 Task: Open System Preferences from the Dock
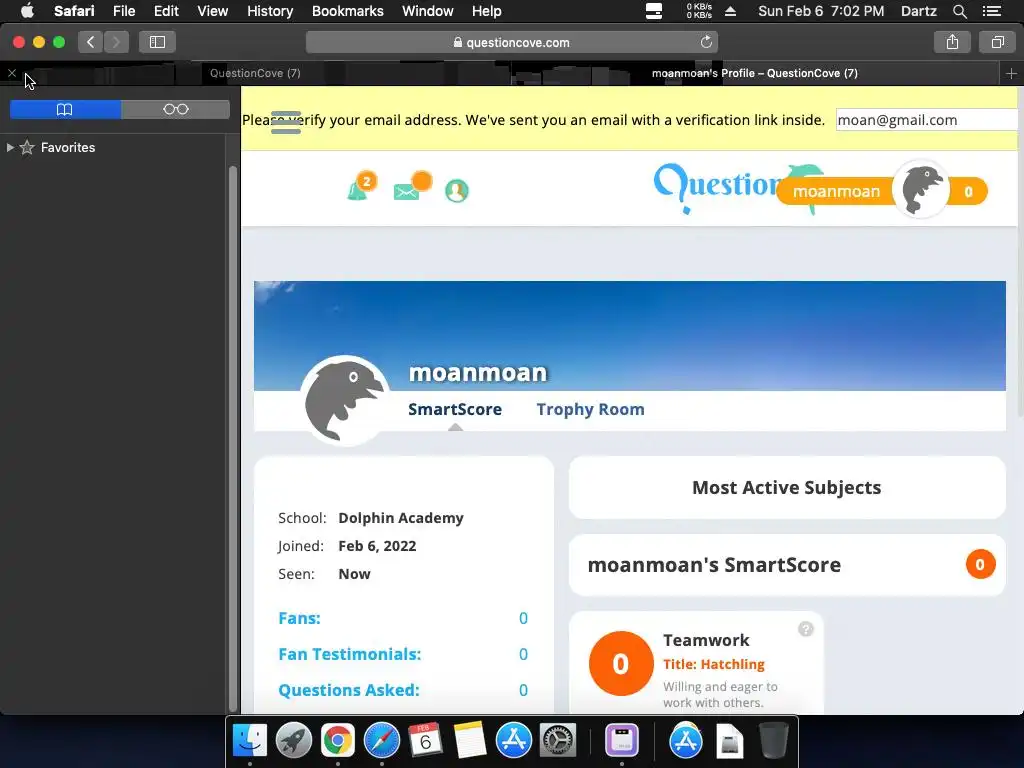click(x=558, y=741)
